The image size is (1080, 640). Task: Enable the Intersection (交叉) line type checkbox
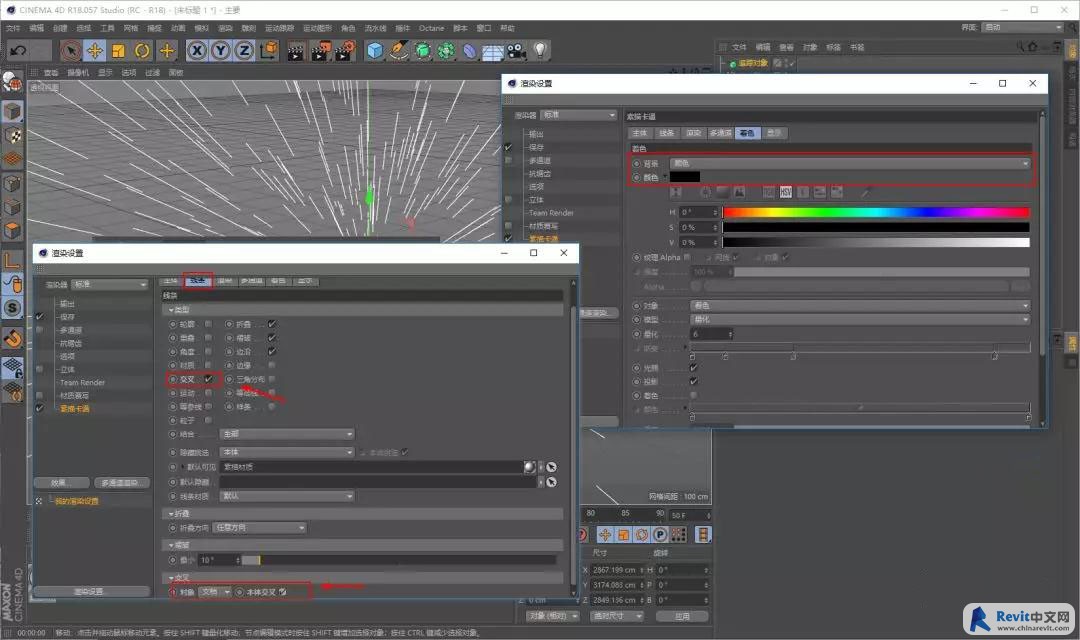[x=209, y=379]
